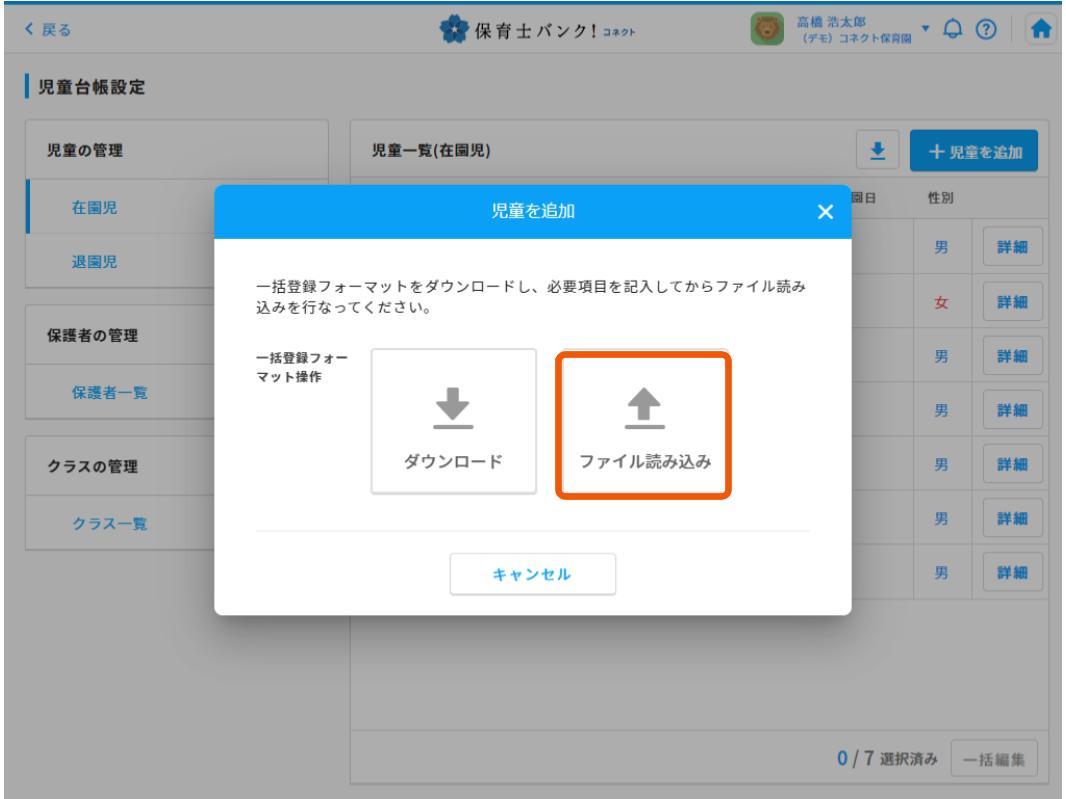Close the 児童を追加 dialog with X
The height and width of the screenshot is (799, 1066).
(x=824, y=212)
